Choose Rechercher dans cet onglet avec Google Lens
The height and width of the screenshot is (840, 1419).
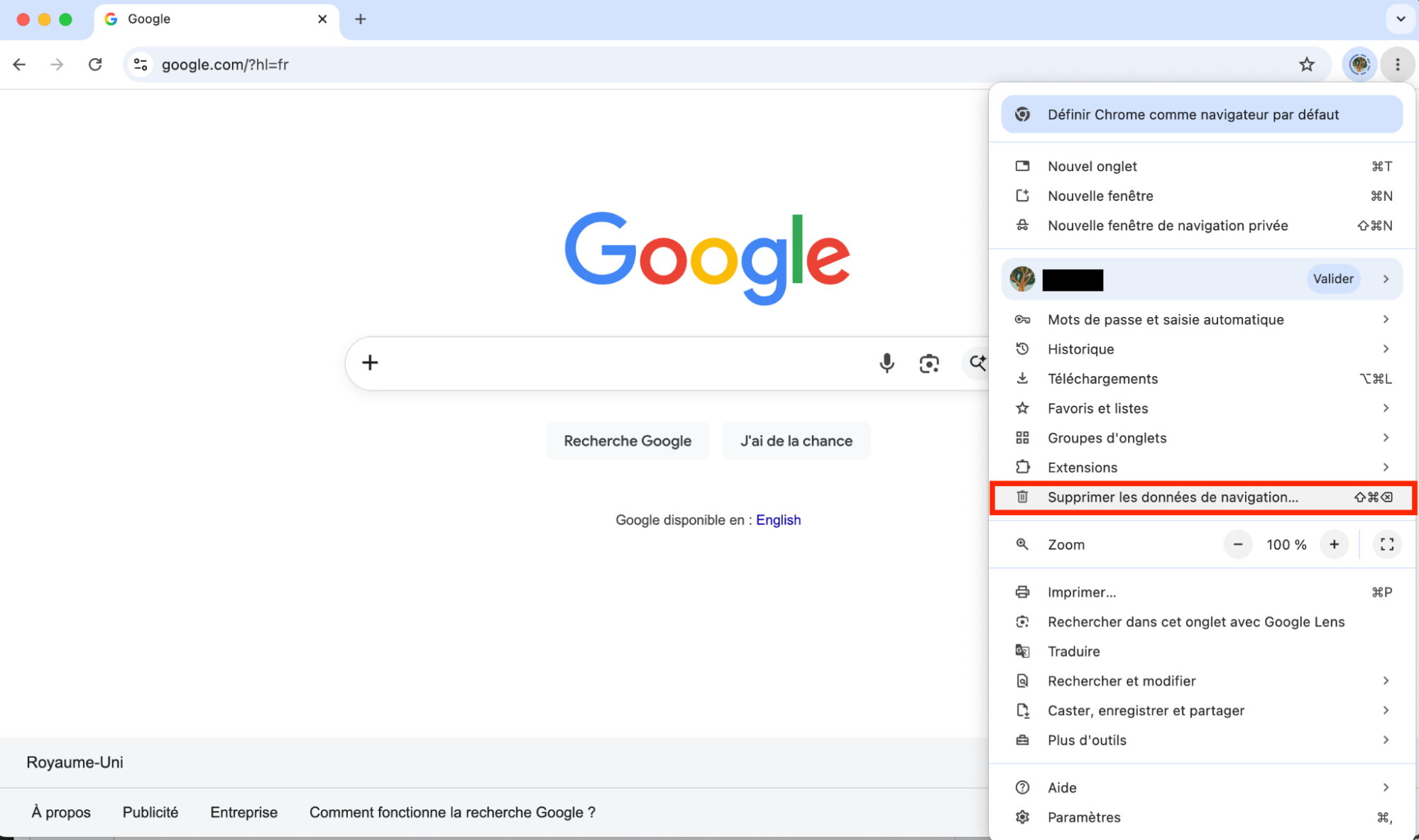pos(1202,622)
